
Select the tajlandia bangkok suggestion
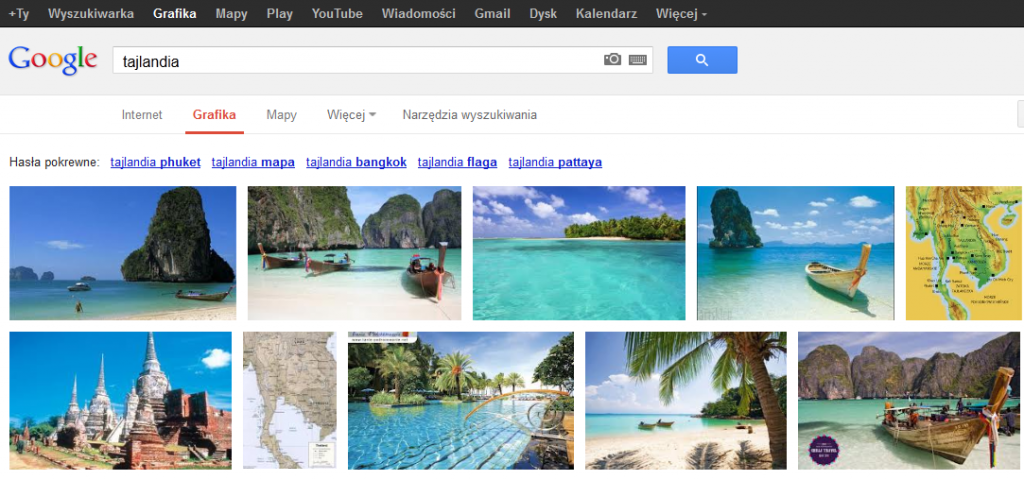(356, 162)
